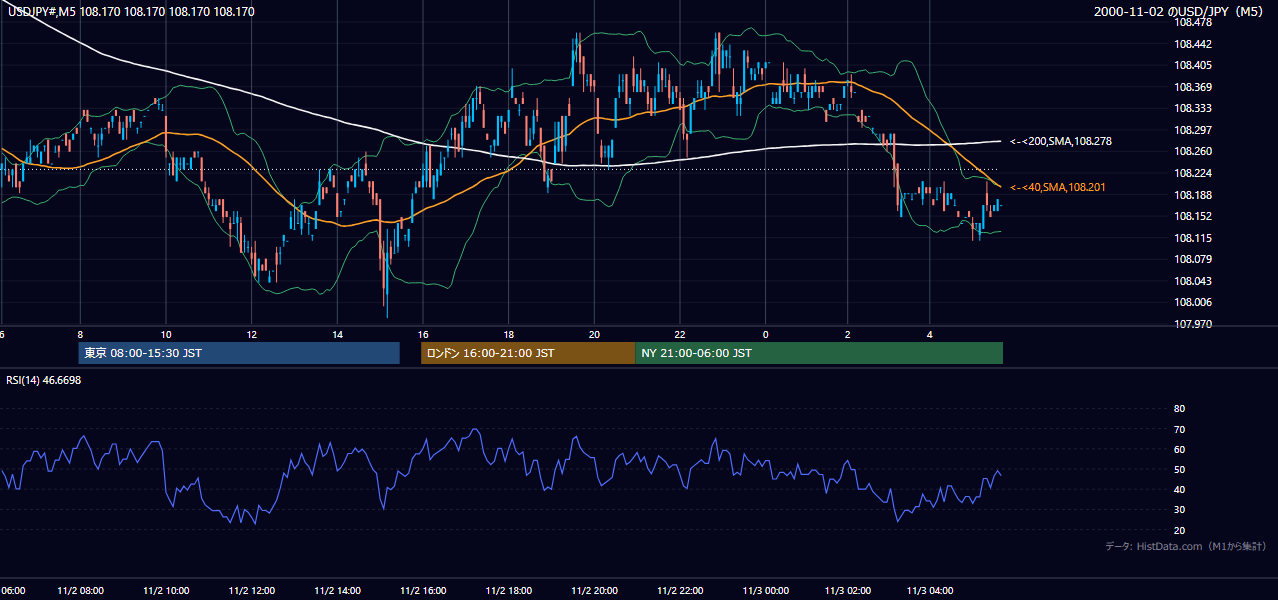1278x600 pixels.
Task: Click the 108.260 price axis label
Action: [1194, 152]
